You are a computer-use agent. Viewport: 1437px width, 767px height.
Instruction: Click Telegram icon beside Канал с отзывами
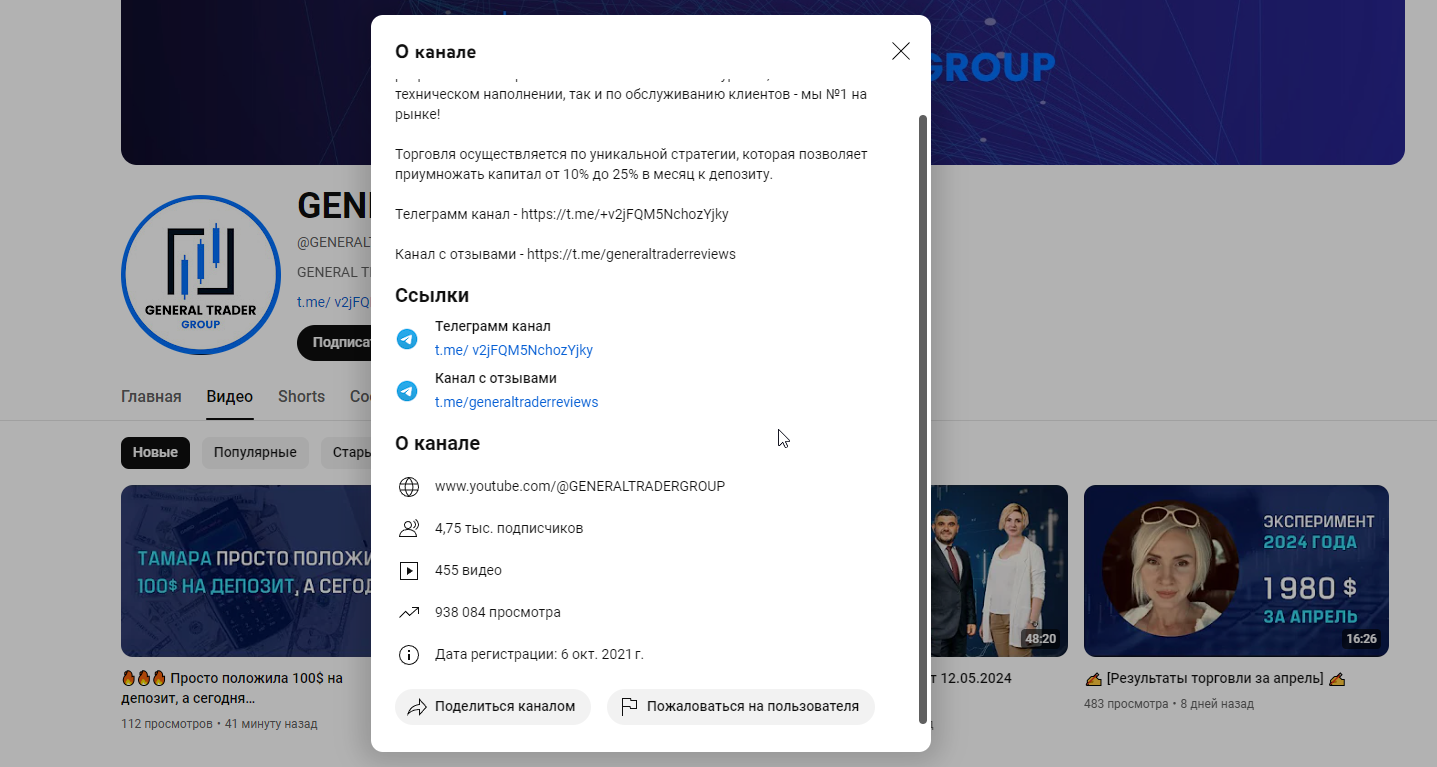click(407, 391)
